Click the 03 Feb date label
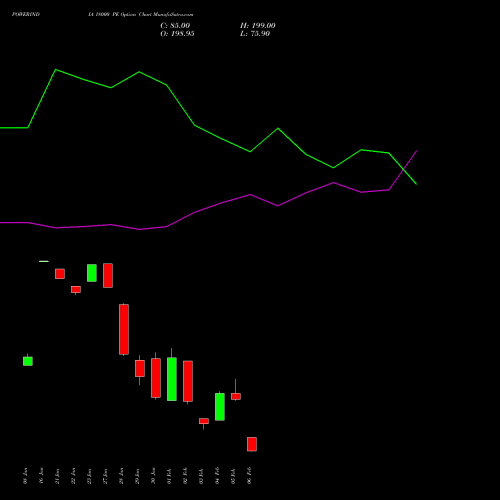The image size is (500, 500). point(202,476)
